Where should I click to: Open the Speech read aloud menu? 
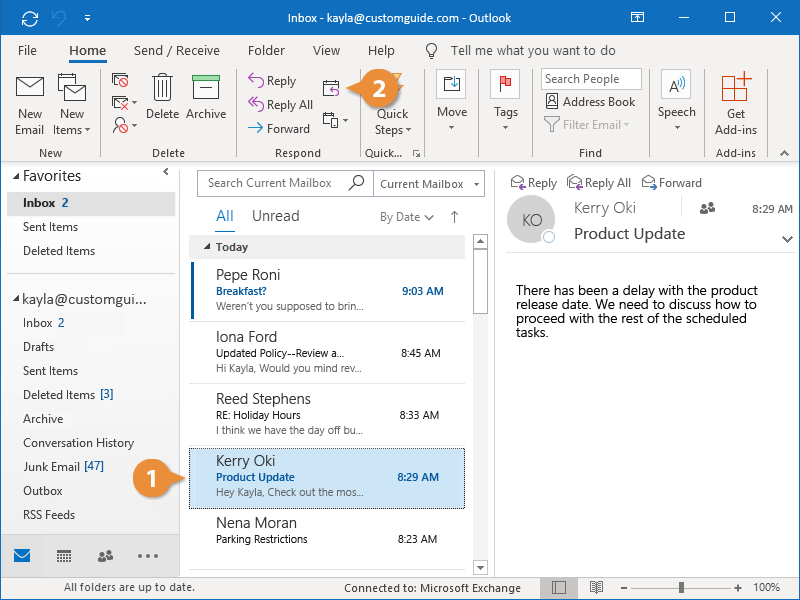point(677,101)
